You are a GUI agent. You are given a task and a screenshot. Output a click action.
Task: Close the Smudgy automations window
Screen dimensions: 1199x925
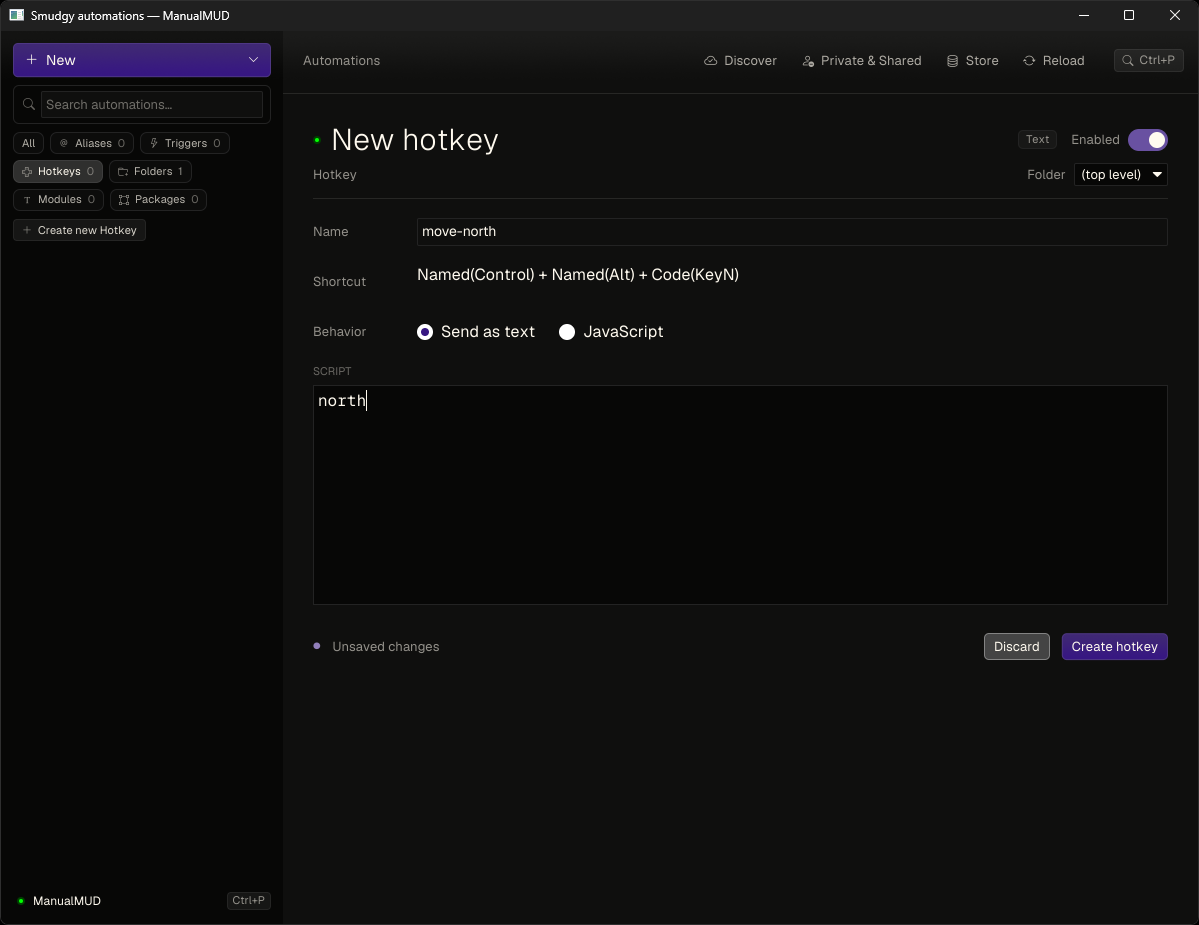tap(1175, 15)
